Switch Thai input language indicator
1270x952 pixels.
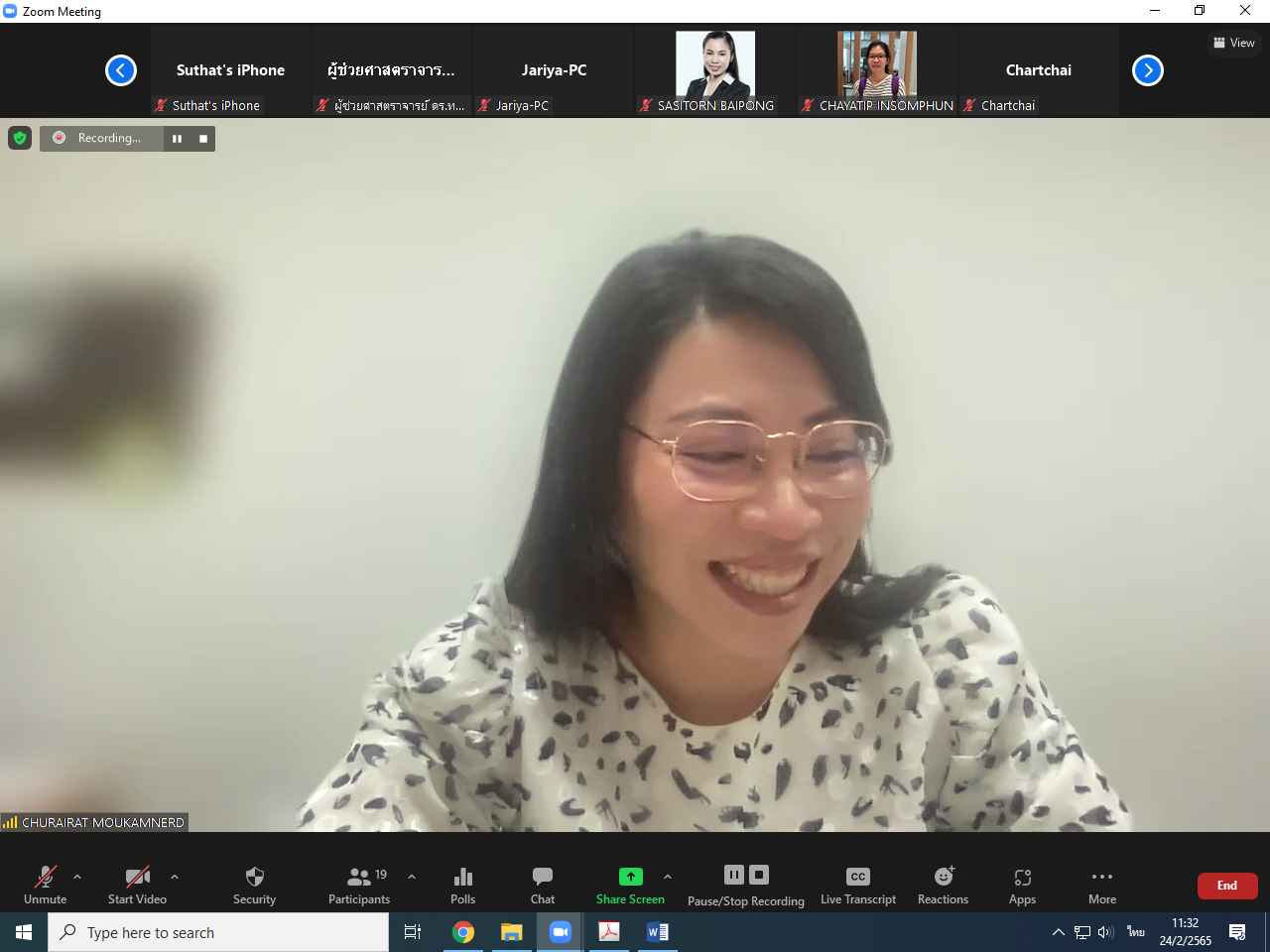point(1136,932)
